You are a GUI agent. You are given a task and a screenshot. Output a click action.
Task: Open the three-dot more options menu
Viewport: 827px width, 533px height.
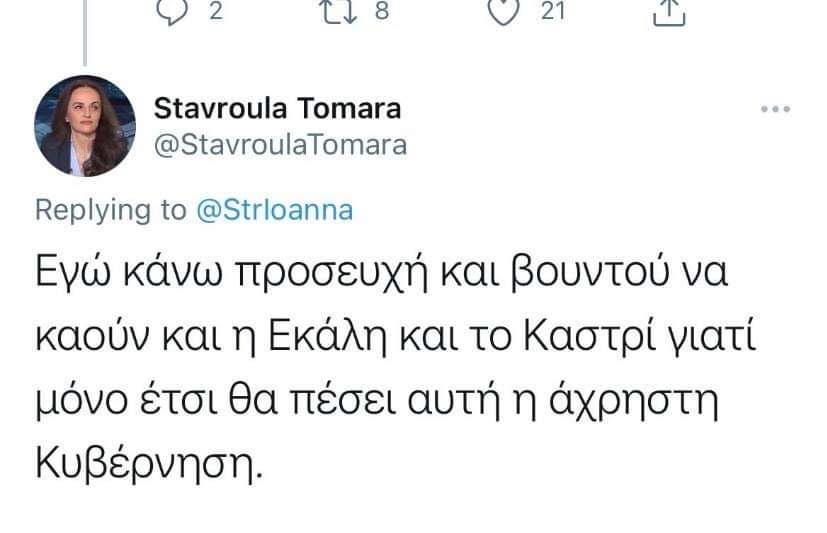[x=776, y=109]
